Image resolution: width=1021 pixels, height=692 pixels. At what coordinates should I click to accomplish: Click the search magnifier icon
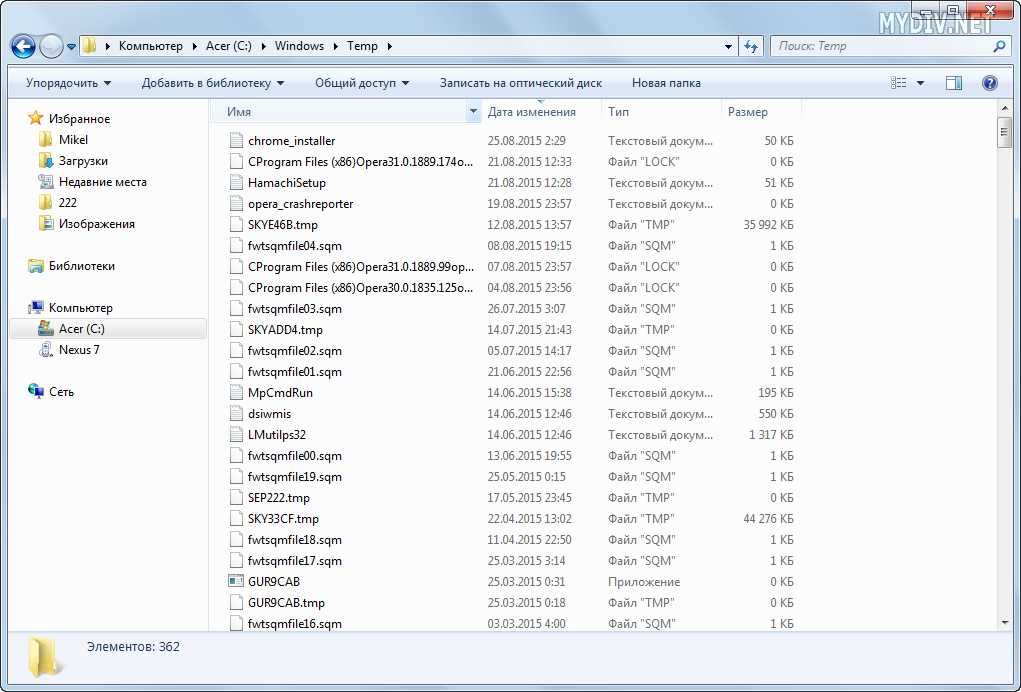(x=999, y=46)
